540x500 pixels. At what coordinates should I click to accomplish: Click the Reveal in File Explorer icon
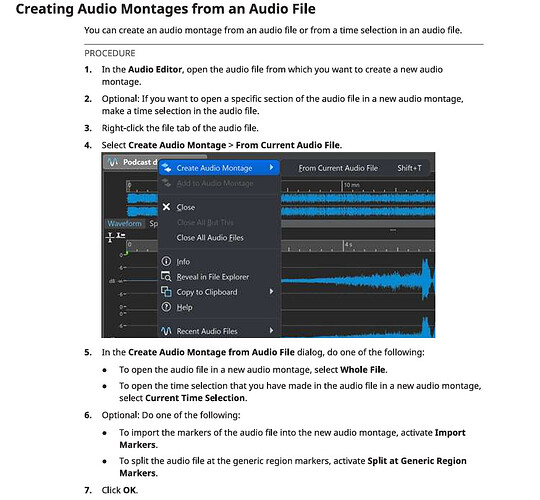[166, 277]
